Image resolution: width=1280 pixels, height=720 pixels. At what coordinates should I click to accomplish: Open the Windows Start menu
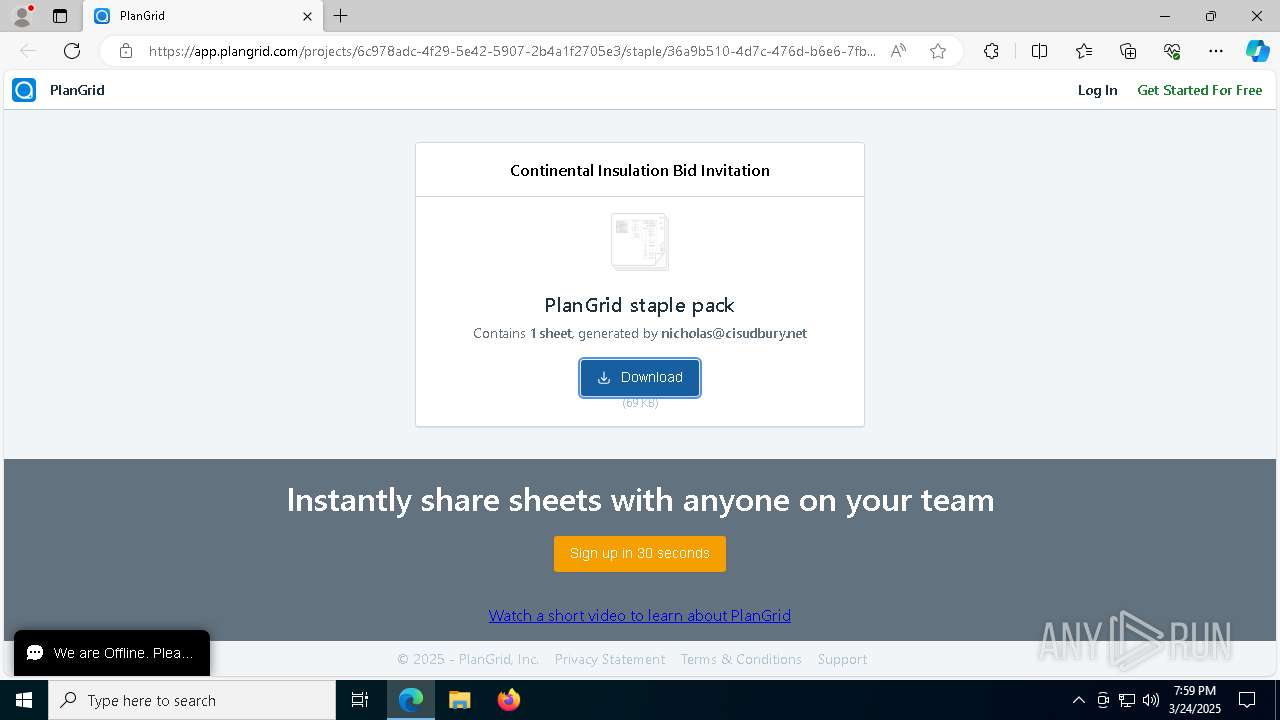coord(24,700)
